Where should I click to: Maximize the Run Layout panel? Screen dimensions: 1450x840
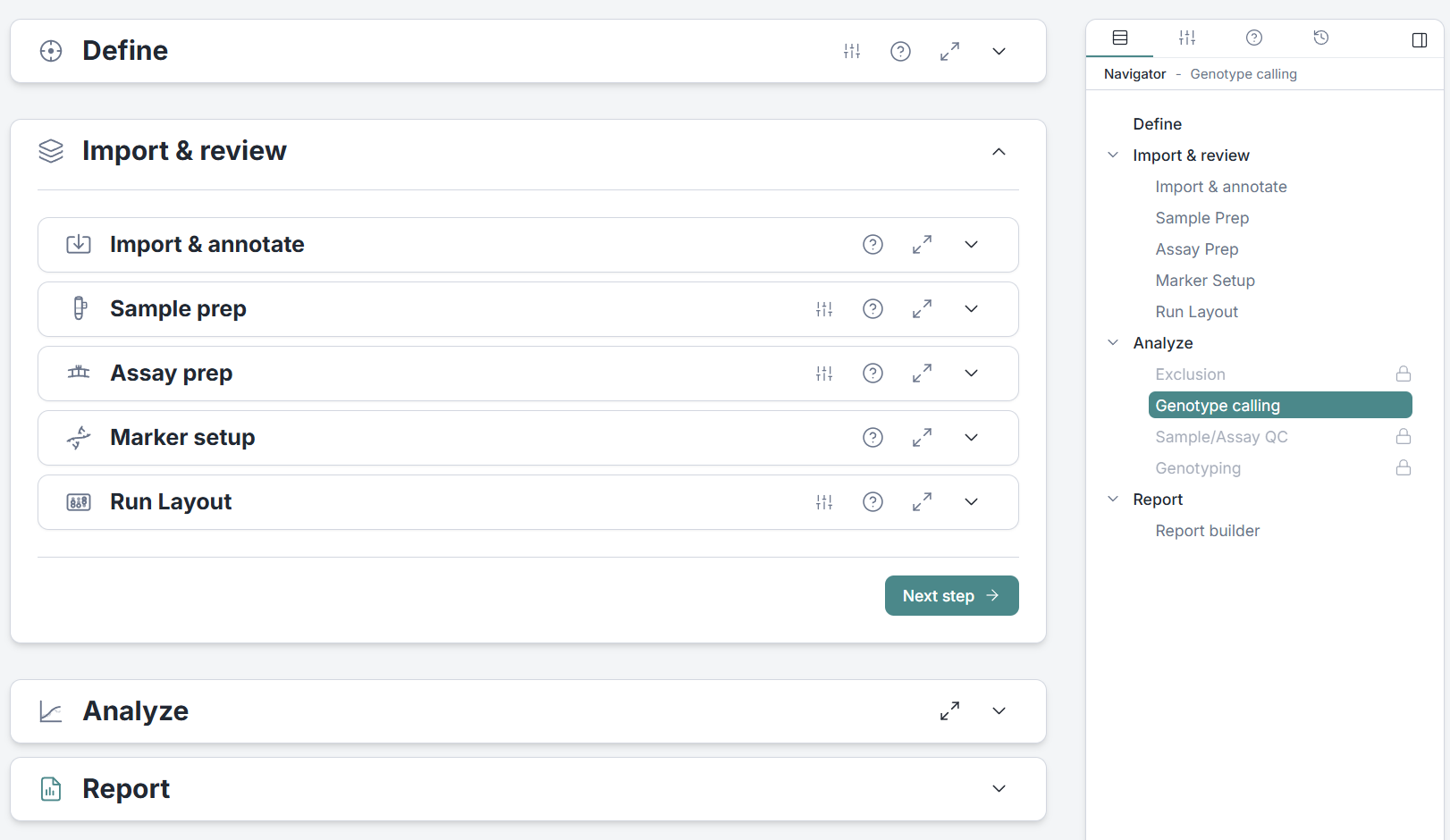[922, 501]
